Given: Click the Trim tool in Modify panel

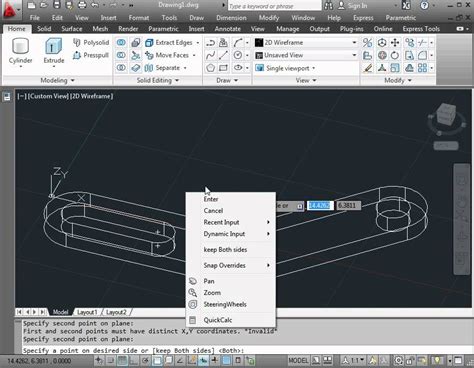Looking at the screenshot, I should click(x=422, y=42).
